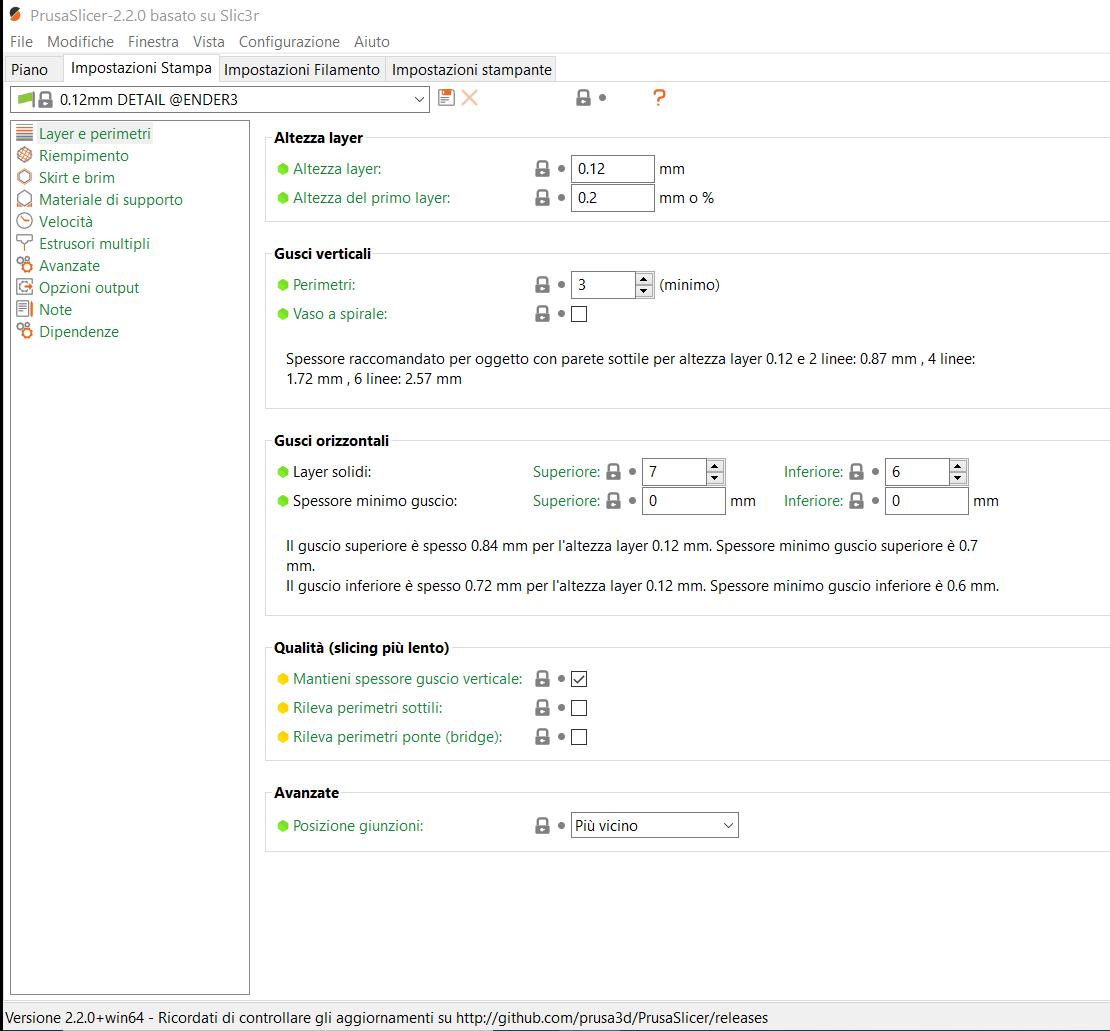Screen dimensions: 1110x1031
Task: Decrease Layer solidi Superiore with down arrow
Action: click(715, 478)
